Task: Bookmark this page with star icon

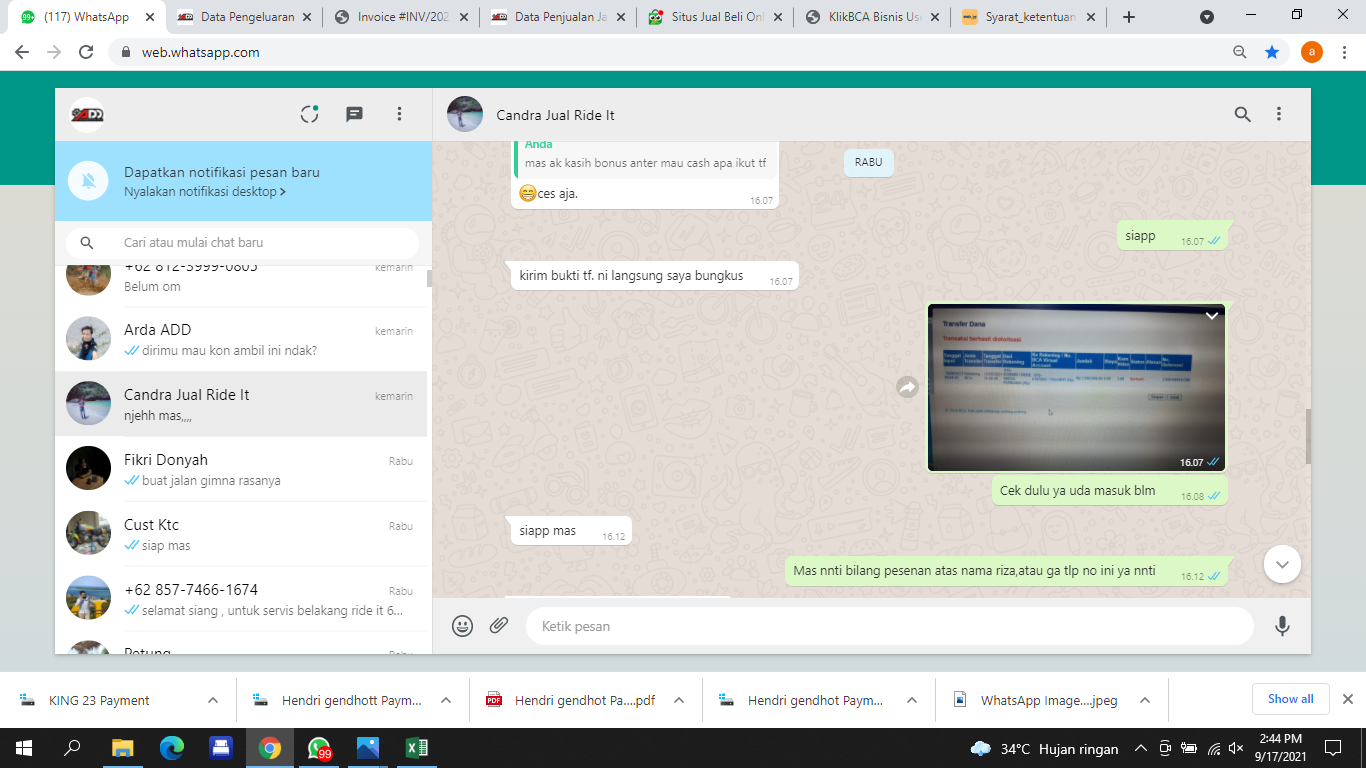Action: tap(1272, 52)
